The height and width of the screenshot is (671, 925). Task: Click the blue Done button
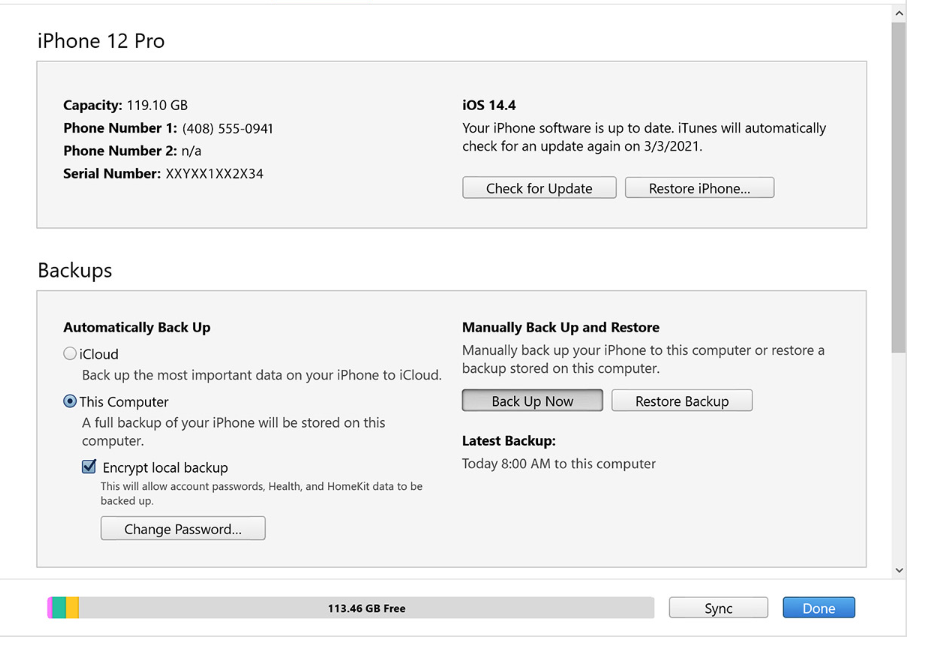(x=818, y=608)
